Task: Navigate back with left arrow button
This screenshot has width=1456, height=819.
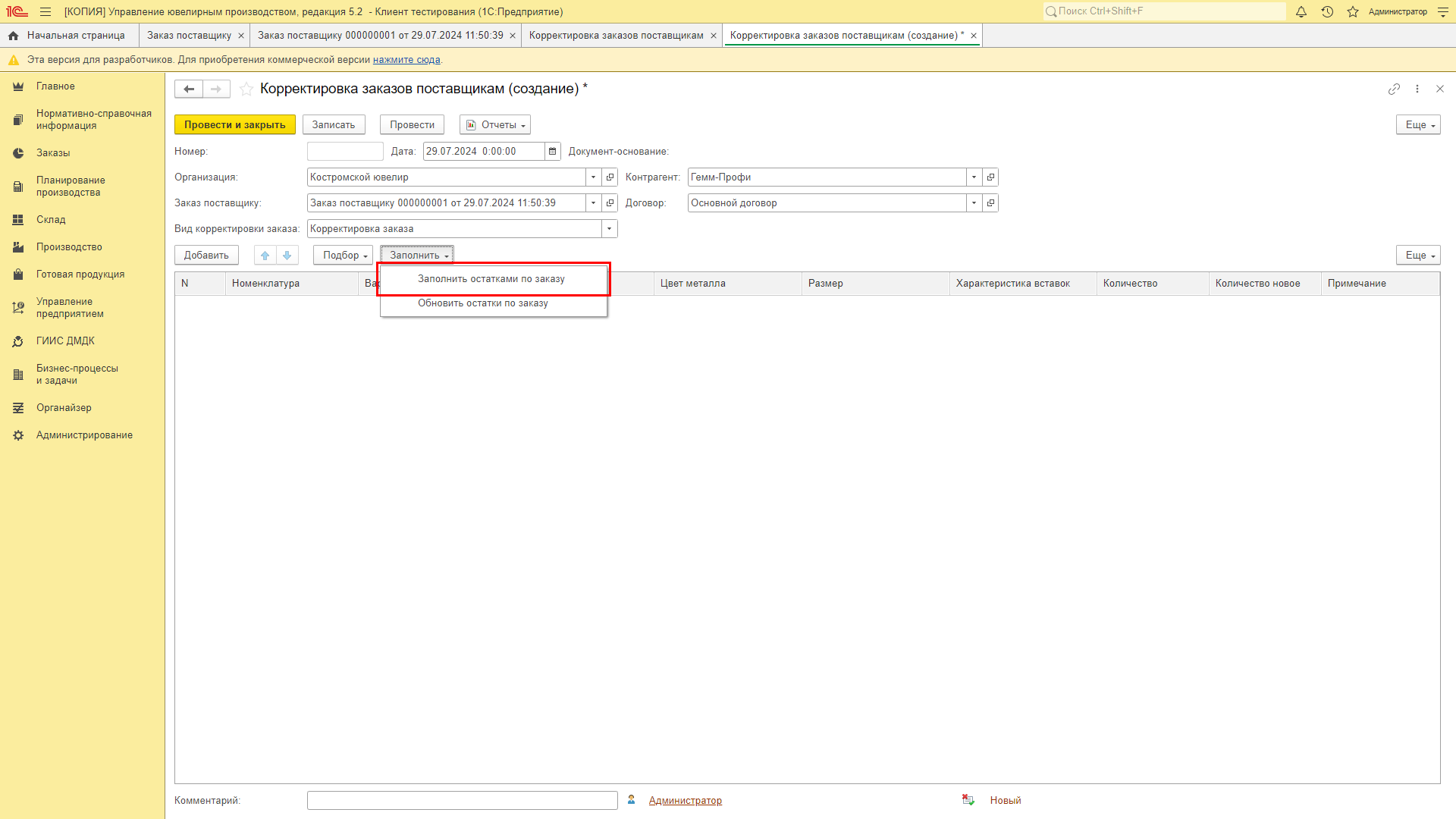Action: pyautogui.click(x=189, y=89)
